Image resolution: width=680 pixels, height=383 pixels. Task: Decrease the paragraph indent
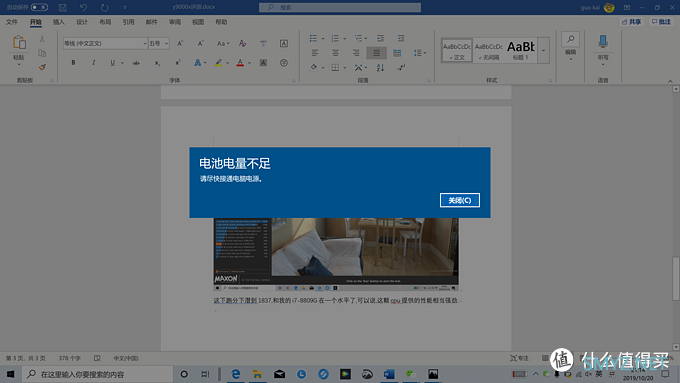(x=380, y=39)
